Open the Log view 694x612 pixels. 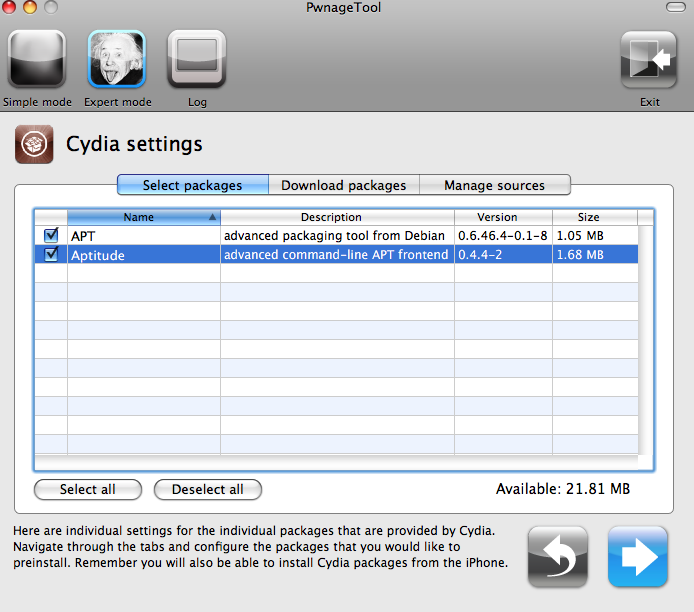tap(196, 61)
